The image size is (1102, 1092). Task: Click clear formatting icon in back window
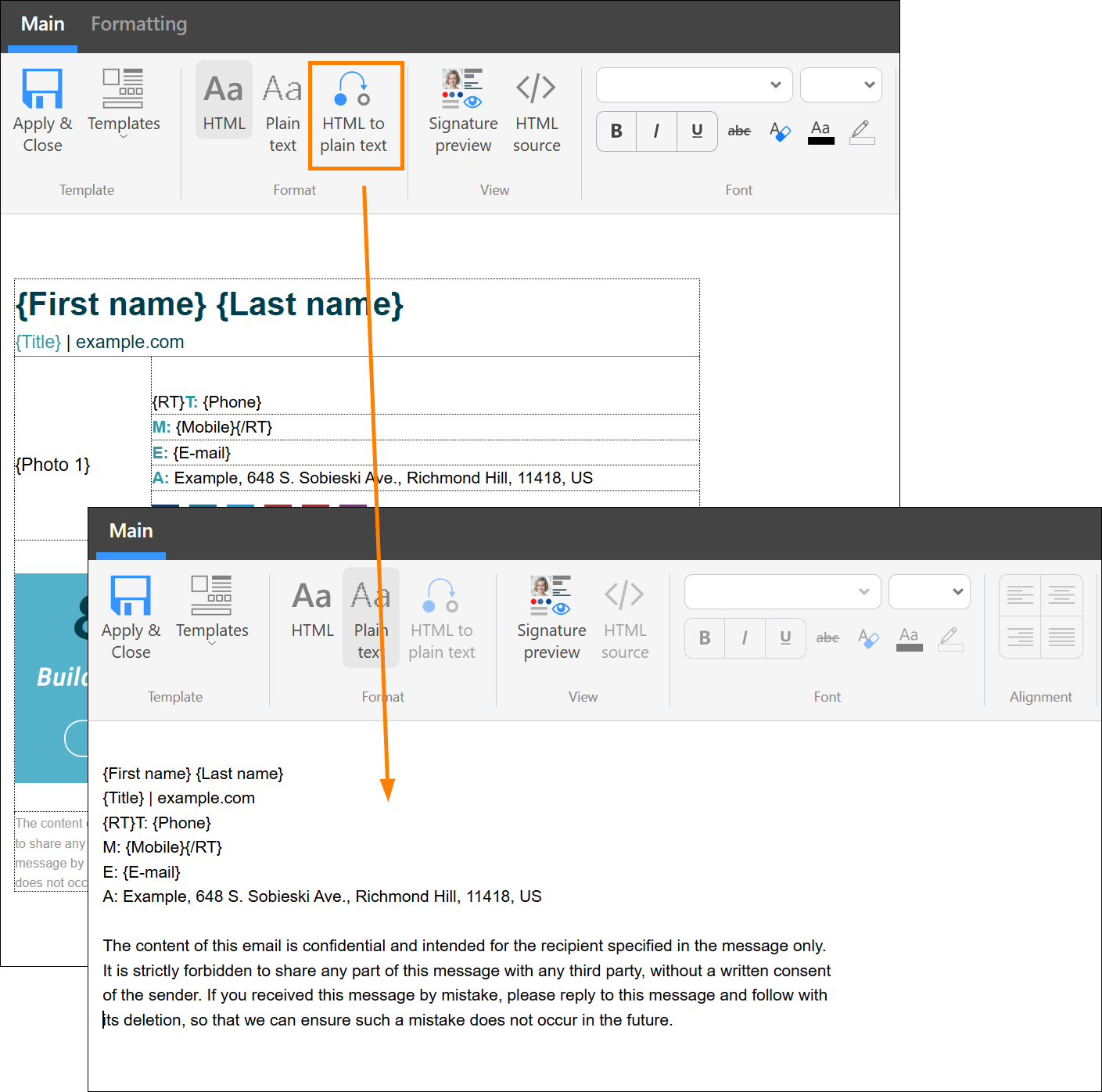pos(780,131)
